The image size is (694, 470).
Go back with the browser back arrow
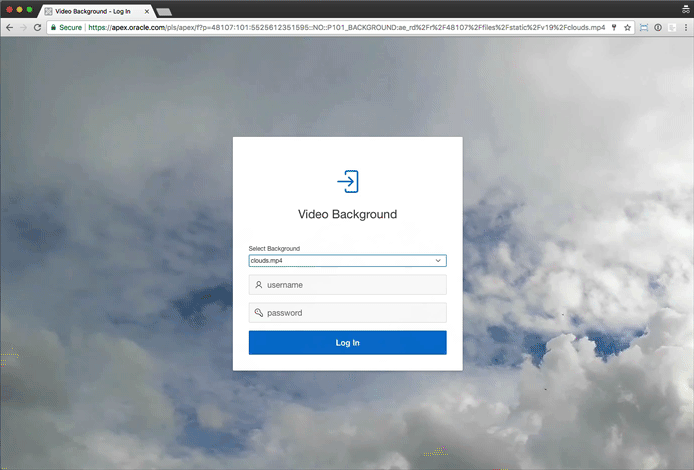coord(9,28)
